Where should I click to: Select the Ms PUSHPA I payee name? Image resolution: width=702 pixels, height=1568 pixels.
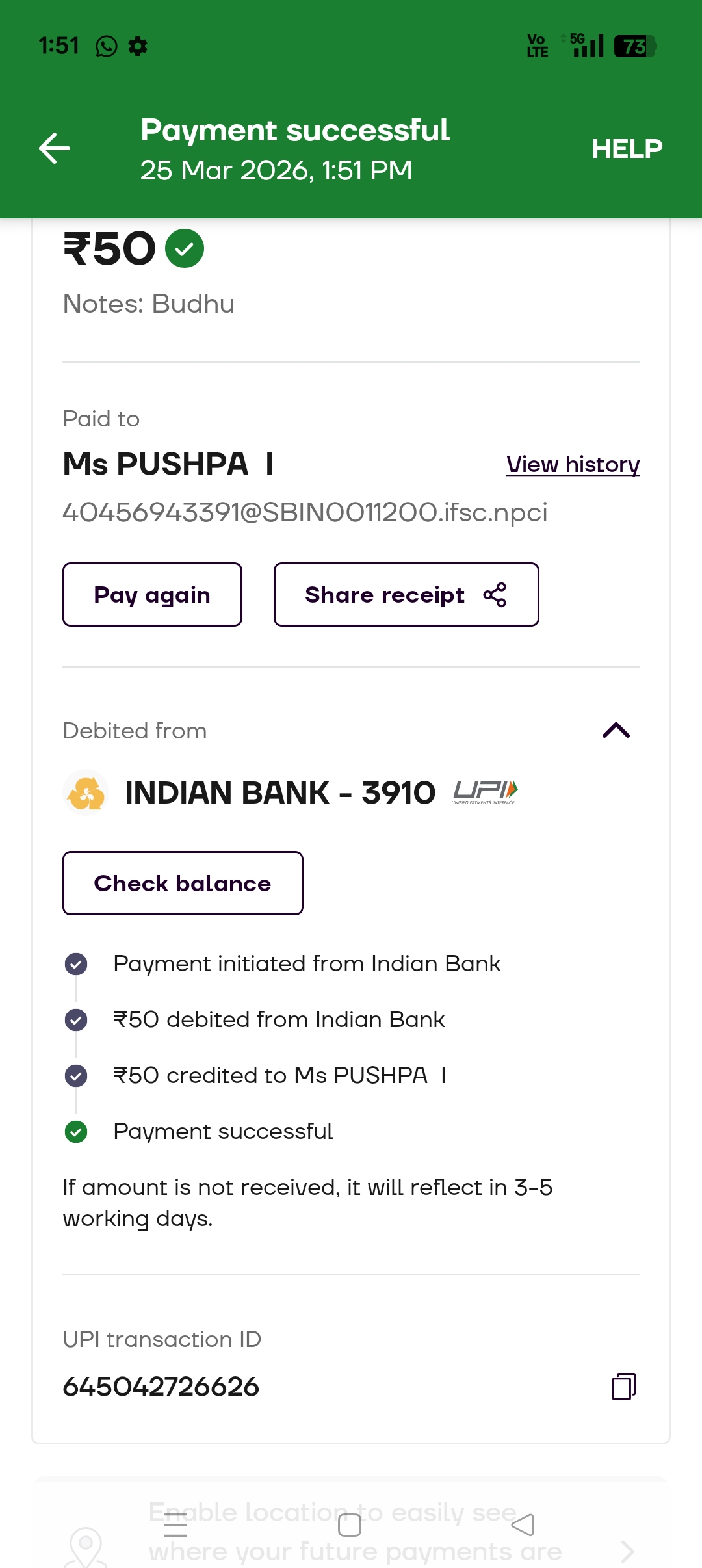168,465
